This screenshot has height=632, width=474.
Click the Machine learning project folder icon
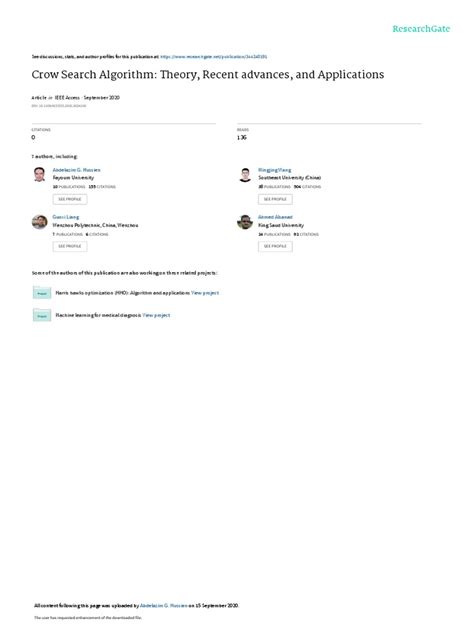point(42,315)
